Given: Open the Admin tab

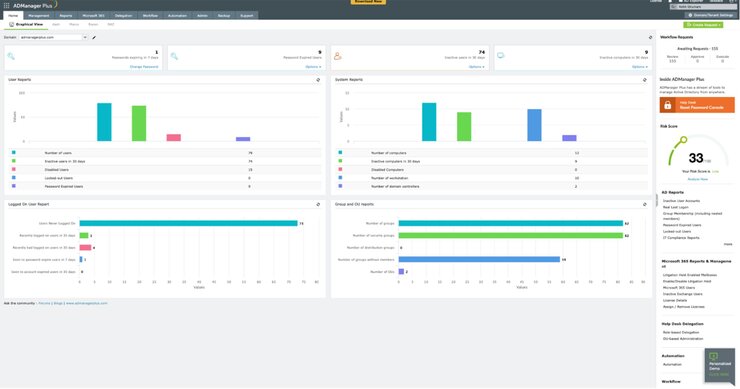Looking at the screenshot, I should point(202,16).
